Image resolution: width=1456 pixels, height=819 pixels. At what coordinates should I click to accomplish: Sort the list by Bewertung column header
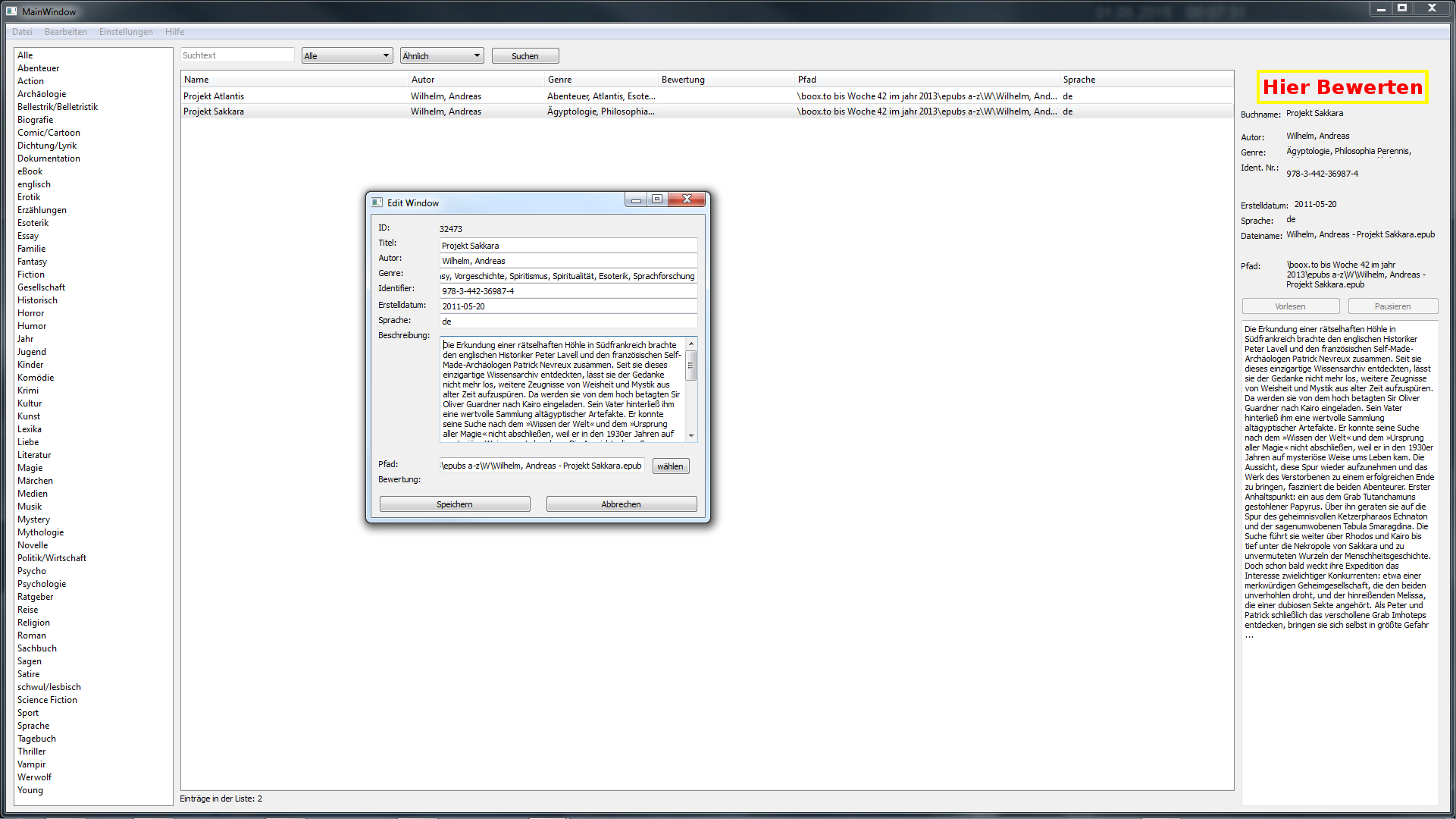tap(683, 80)
